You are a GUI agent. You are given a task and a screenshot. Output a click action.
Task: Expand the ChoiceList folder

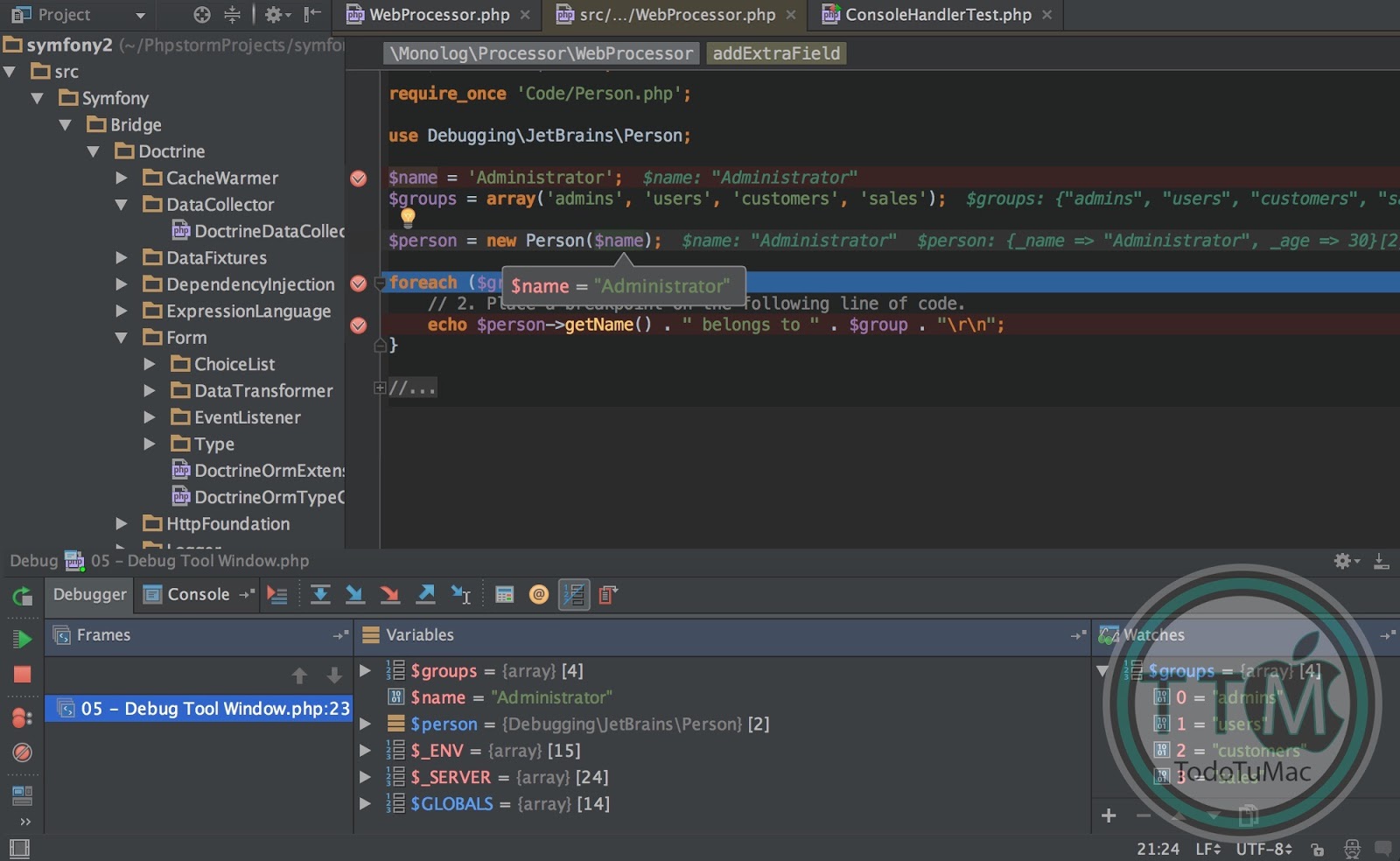(150, 364)
